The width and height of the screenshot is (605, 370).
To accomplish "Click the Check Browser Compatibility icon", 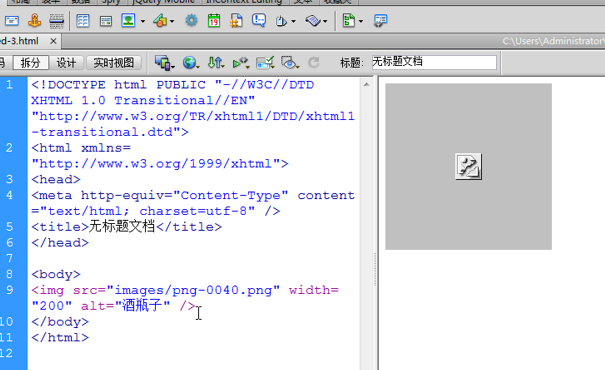I will point(265,63).
